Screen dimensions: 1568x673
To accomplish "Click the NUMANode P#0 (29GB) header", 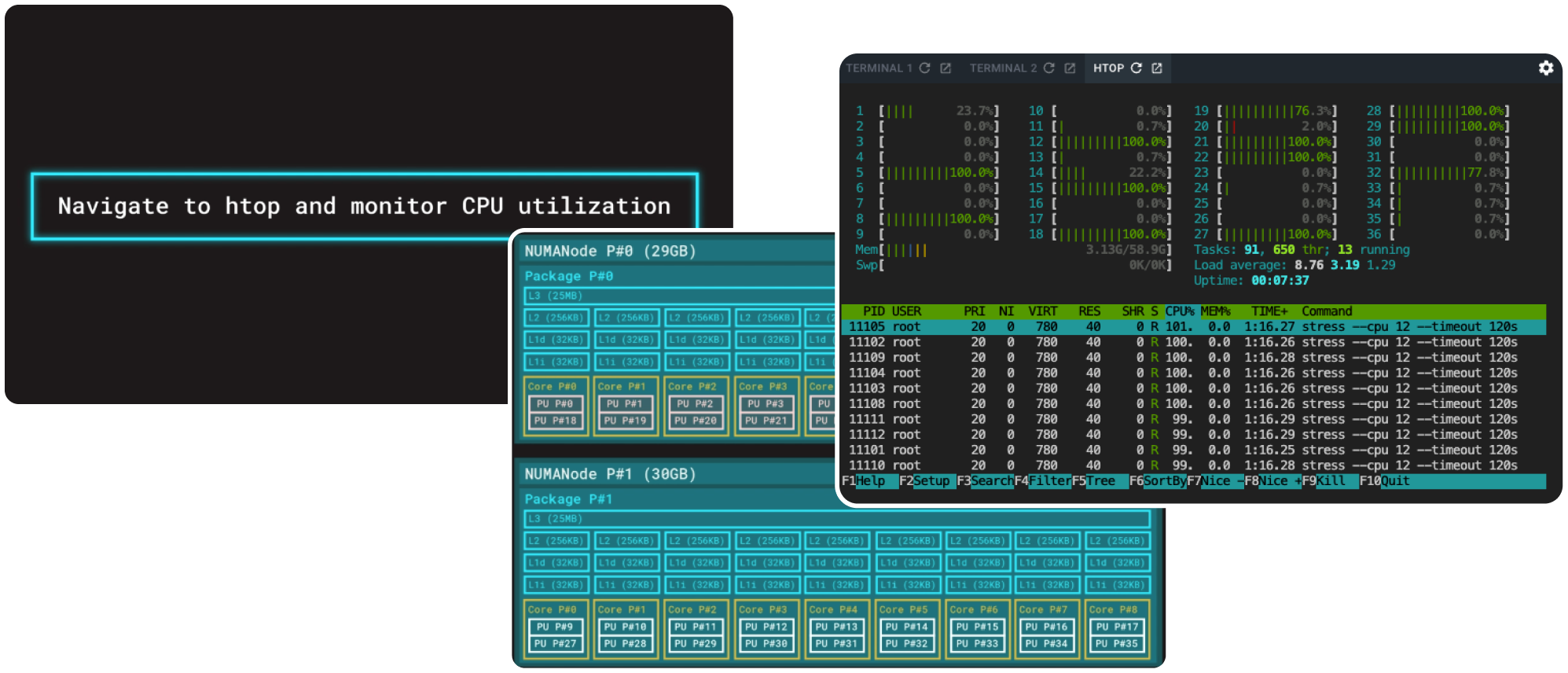I will point(611,252).
